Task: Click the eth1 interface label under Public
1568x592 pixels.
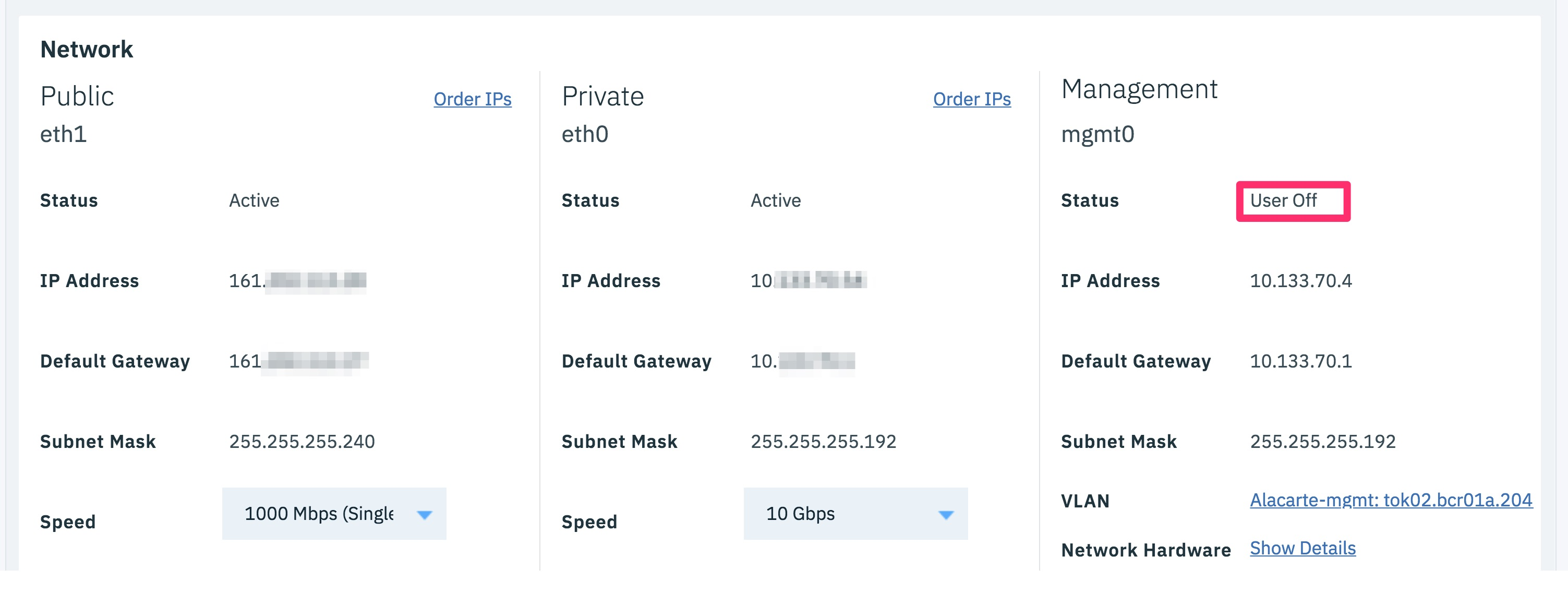Action: pyautogui.click(x=63, y=135)
